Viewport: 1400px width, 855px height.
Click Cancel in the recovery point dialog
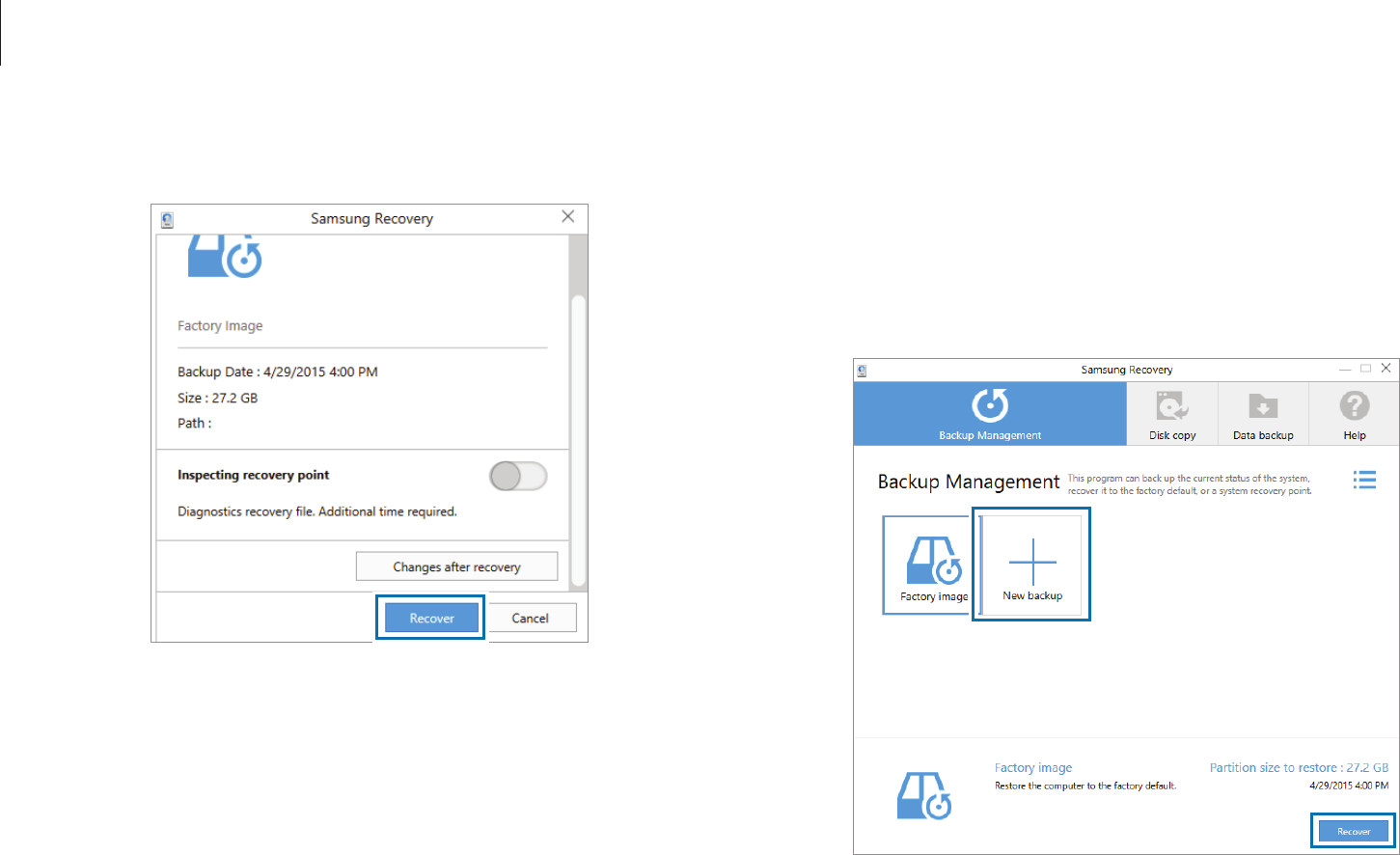pos(530,619)
